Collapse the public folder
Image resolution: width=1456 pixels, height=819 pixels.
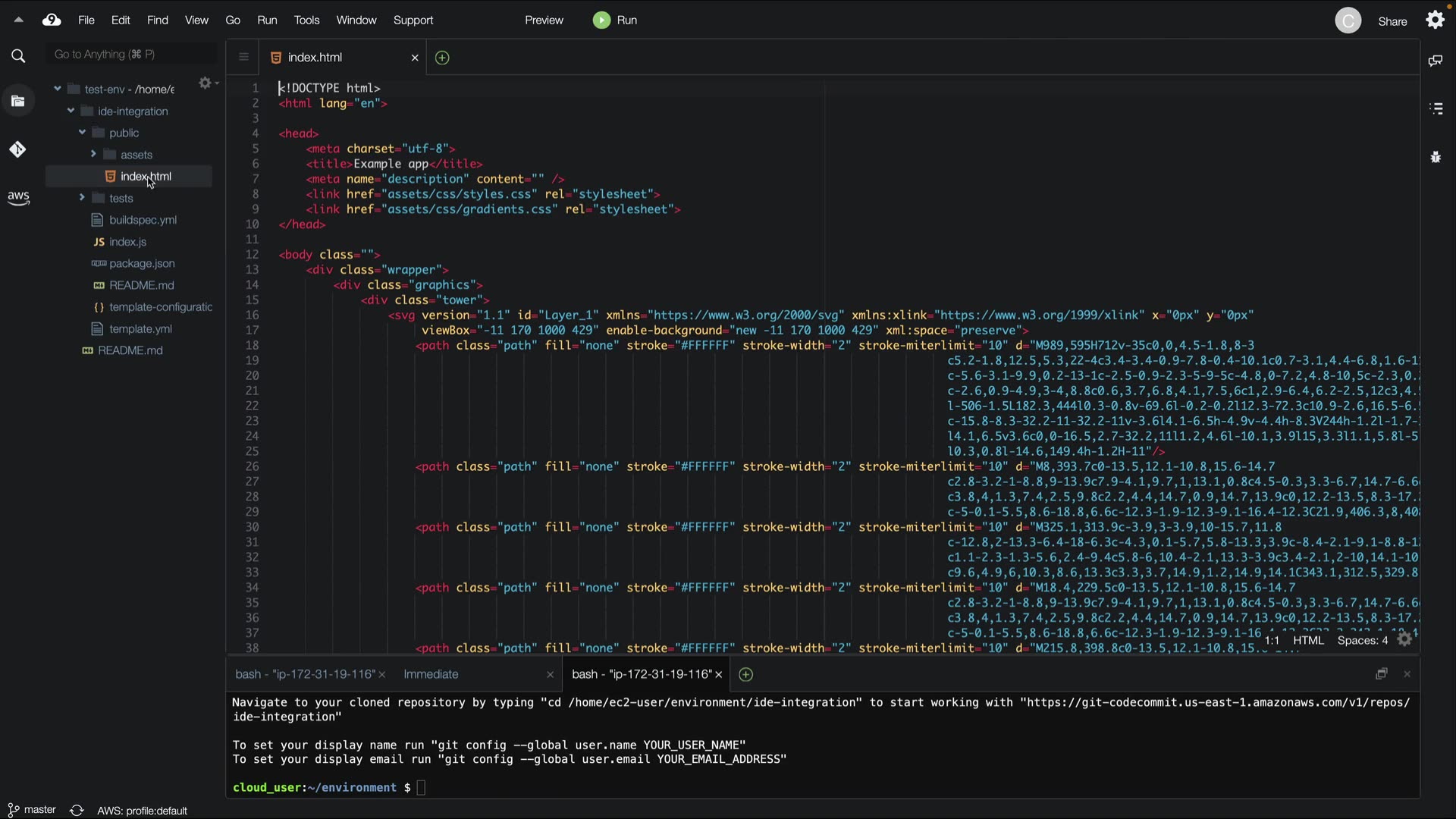(82, 133)
